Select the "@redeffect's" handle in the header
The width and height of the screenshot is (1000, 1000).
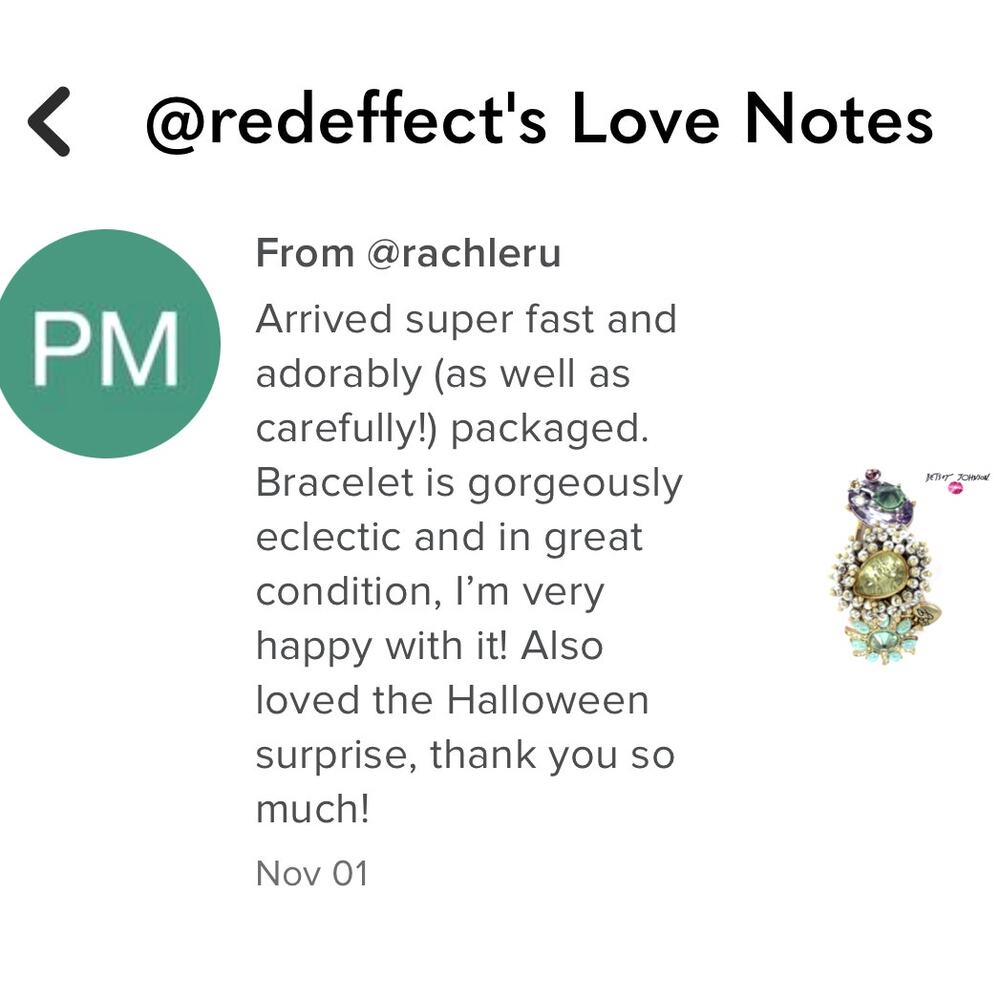(346, 122)
